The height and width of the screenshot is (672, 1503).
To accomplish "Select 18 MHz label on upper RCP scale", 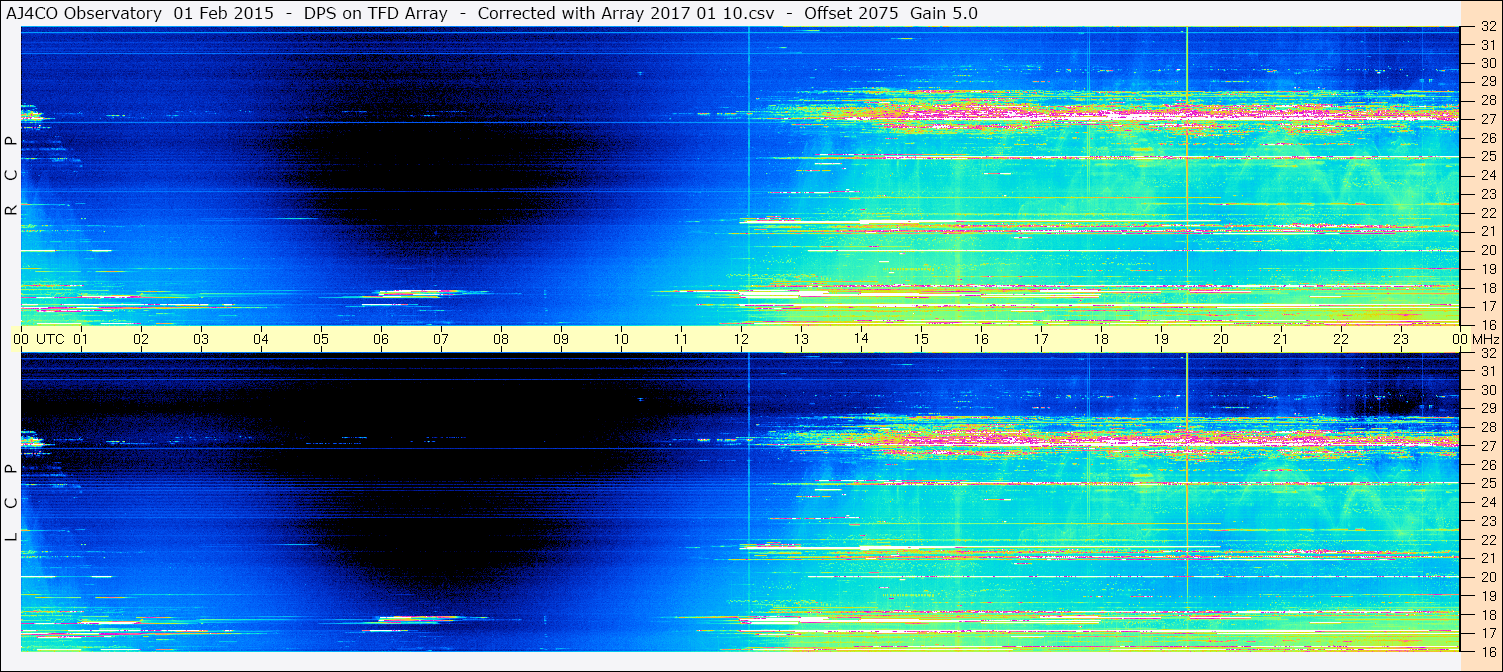I will point(1487,288).
